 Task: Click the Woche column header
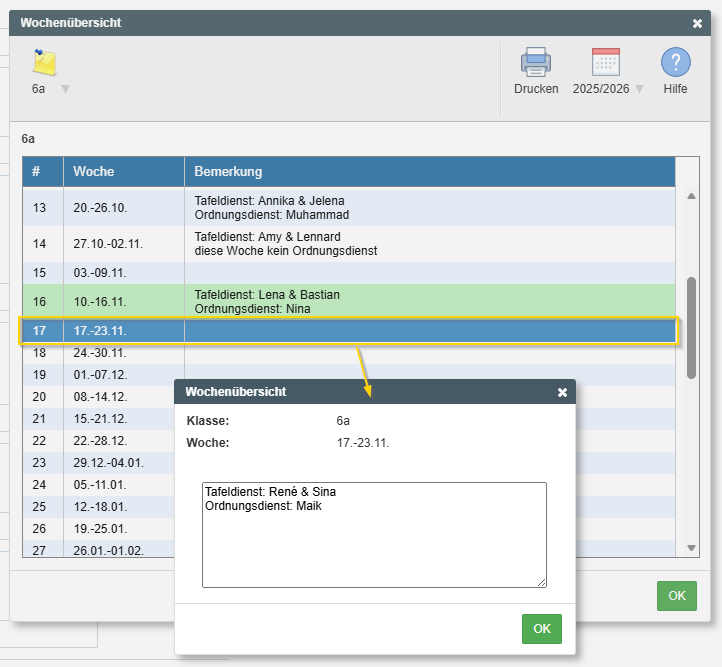(x=123, y=172)
